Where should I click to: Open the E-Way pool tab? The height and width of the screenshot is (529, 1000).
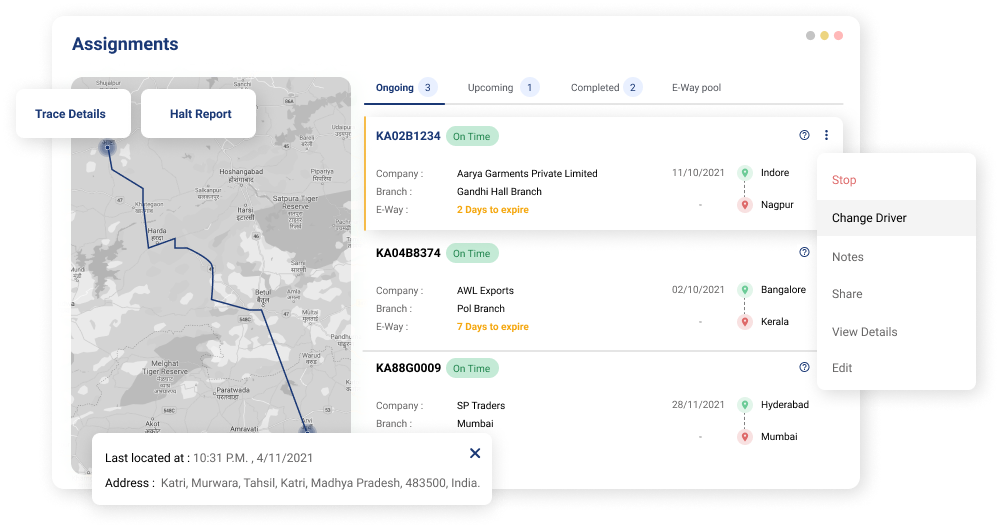click(696, 88)
